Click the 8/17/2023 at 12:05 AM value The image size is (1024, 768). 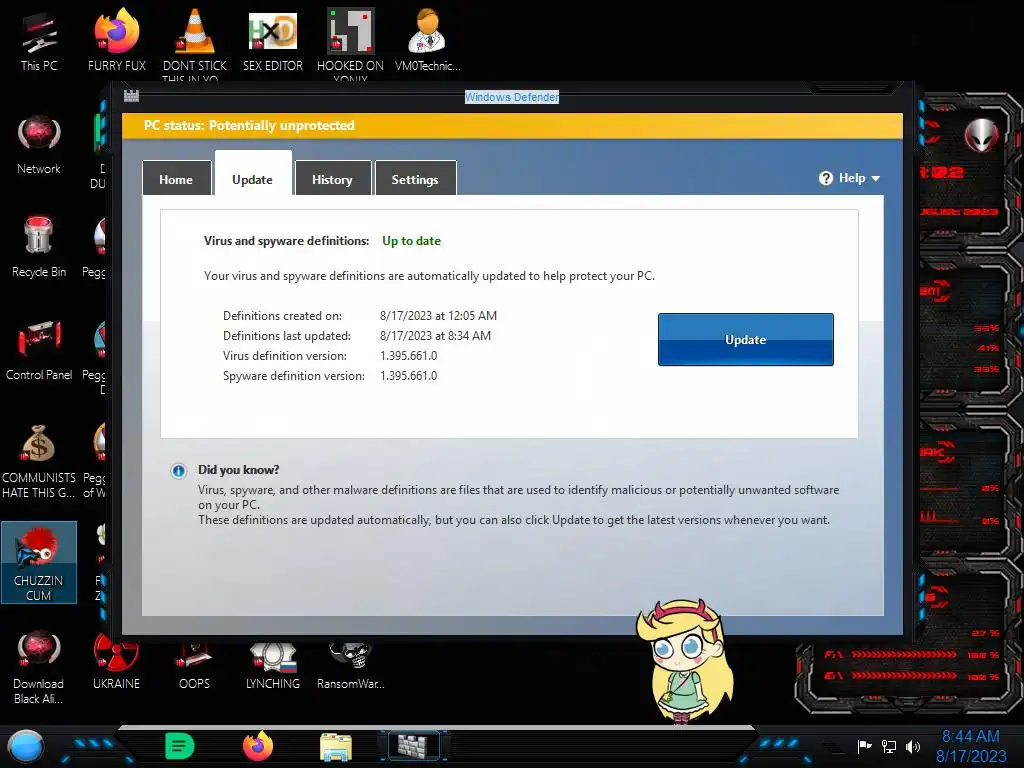click(x=438, y=315)
